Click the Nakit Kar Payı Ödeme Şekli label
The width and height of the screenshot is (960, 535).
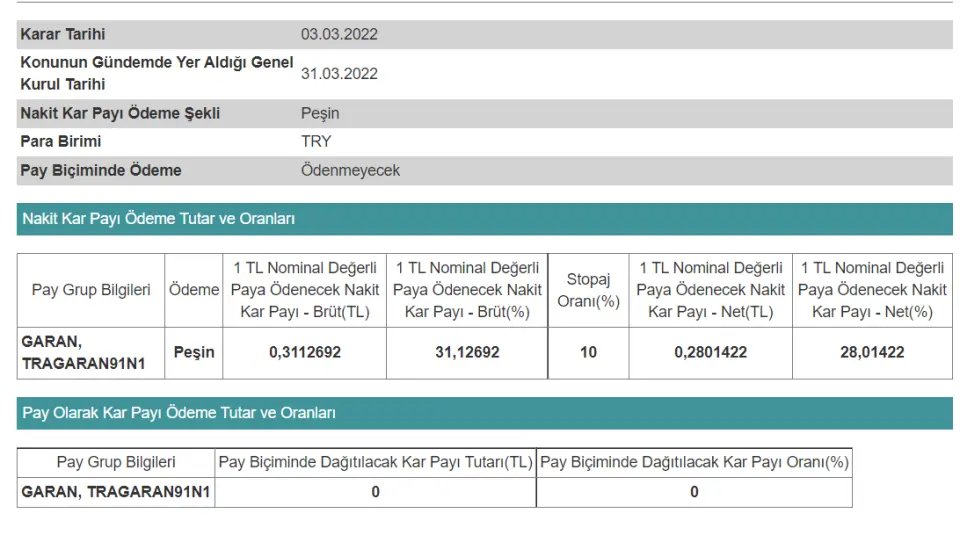pyautogui.click(x=120, y=113)
